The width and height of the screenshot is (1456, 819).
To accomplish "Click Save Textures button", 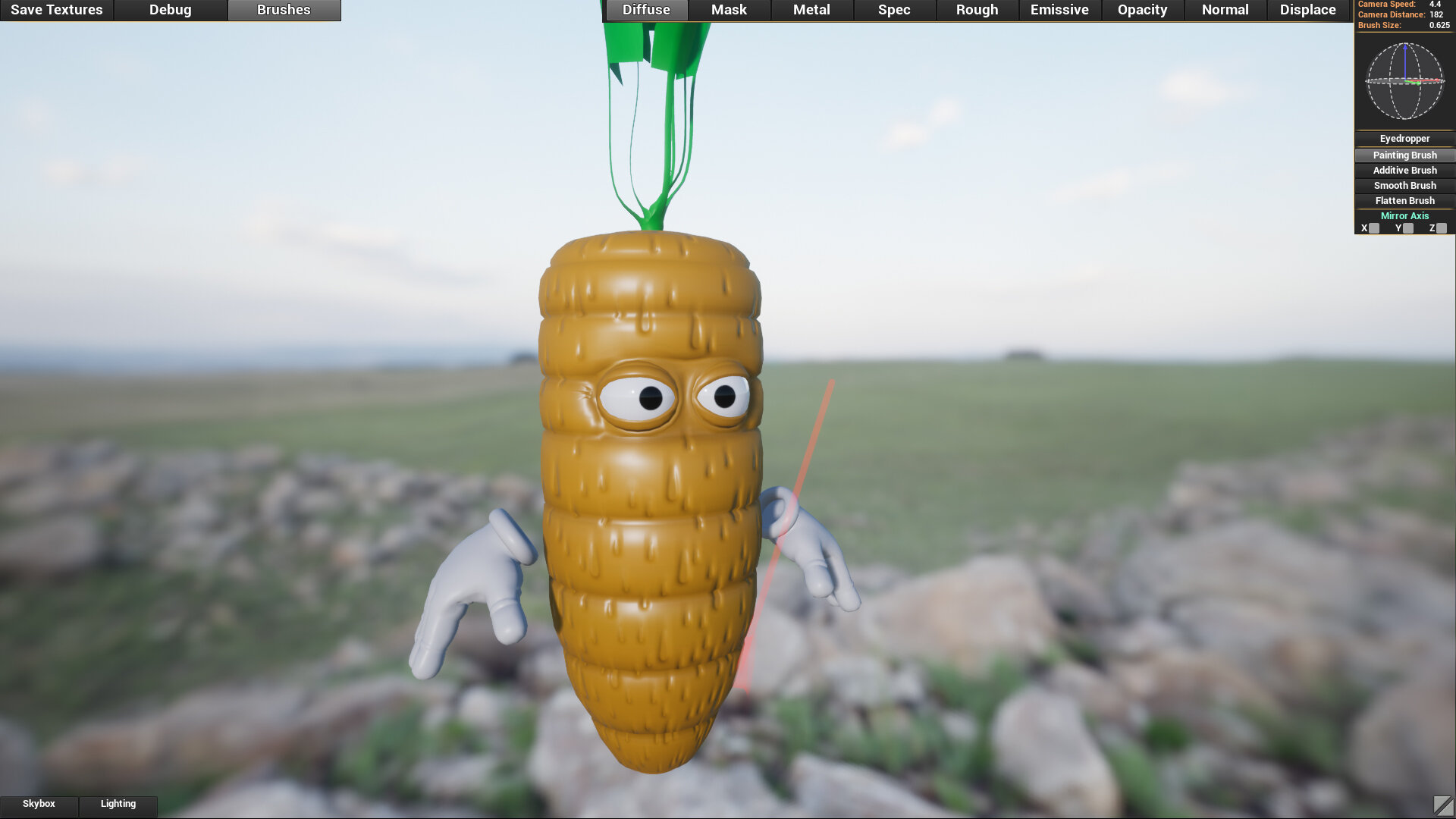I will point(57,10).
